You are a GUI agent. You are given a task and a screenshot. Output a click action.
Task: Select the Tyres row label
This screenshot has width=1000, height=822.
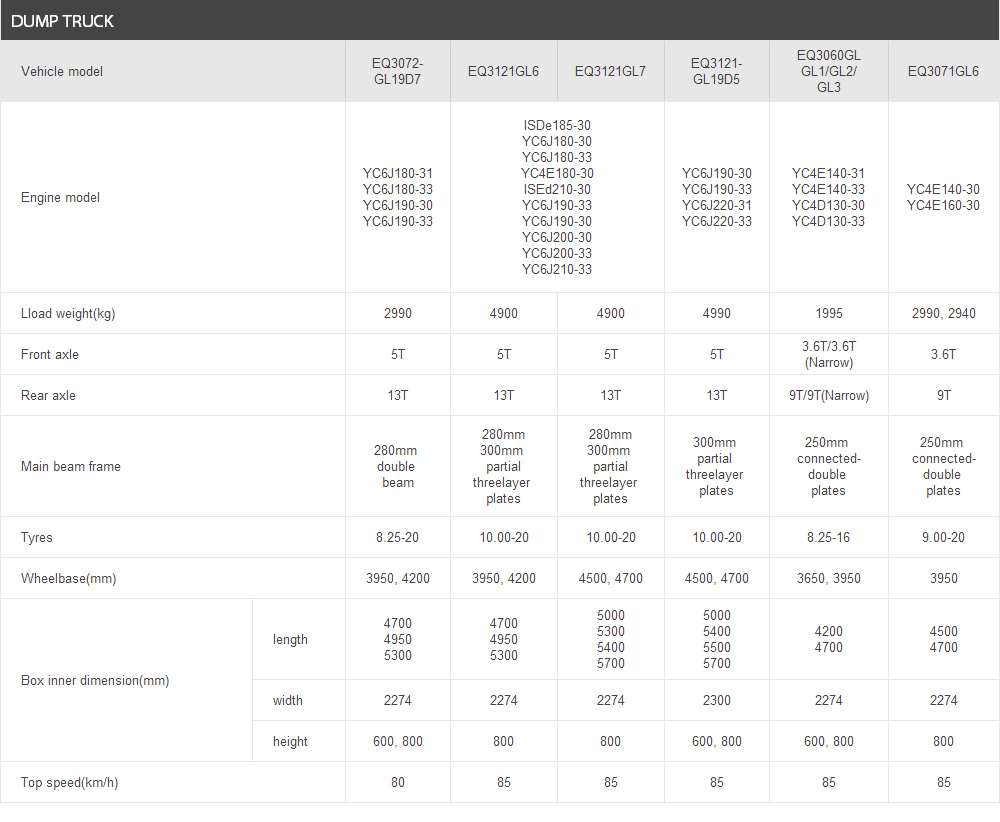click(x=36, y=538)
